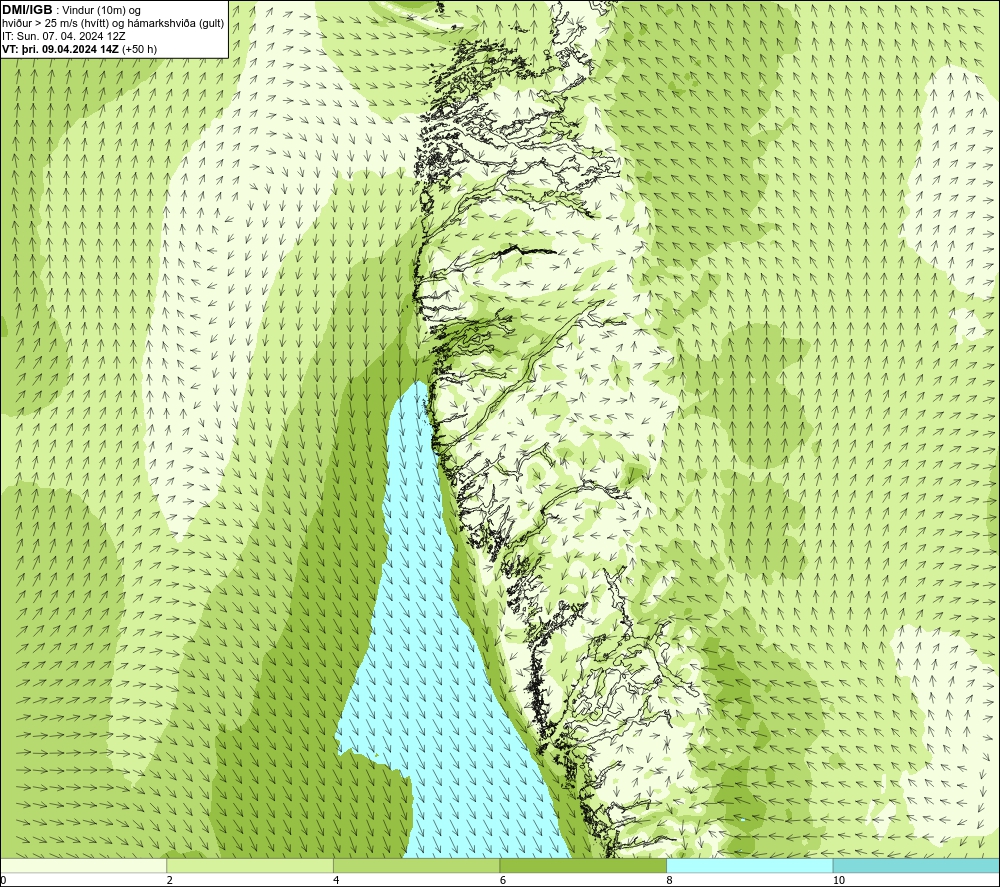The width and height of the screenshot is (1000, 887).
Task: Click the medium green 4–6 m/s swatch
Action: [x=416, y=865]
